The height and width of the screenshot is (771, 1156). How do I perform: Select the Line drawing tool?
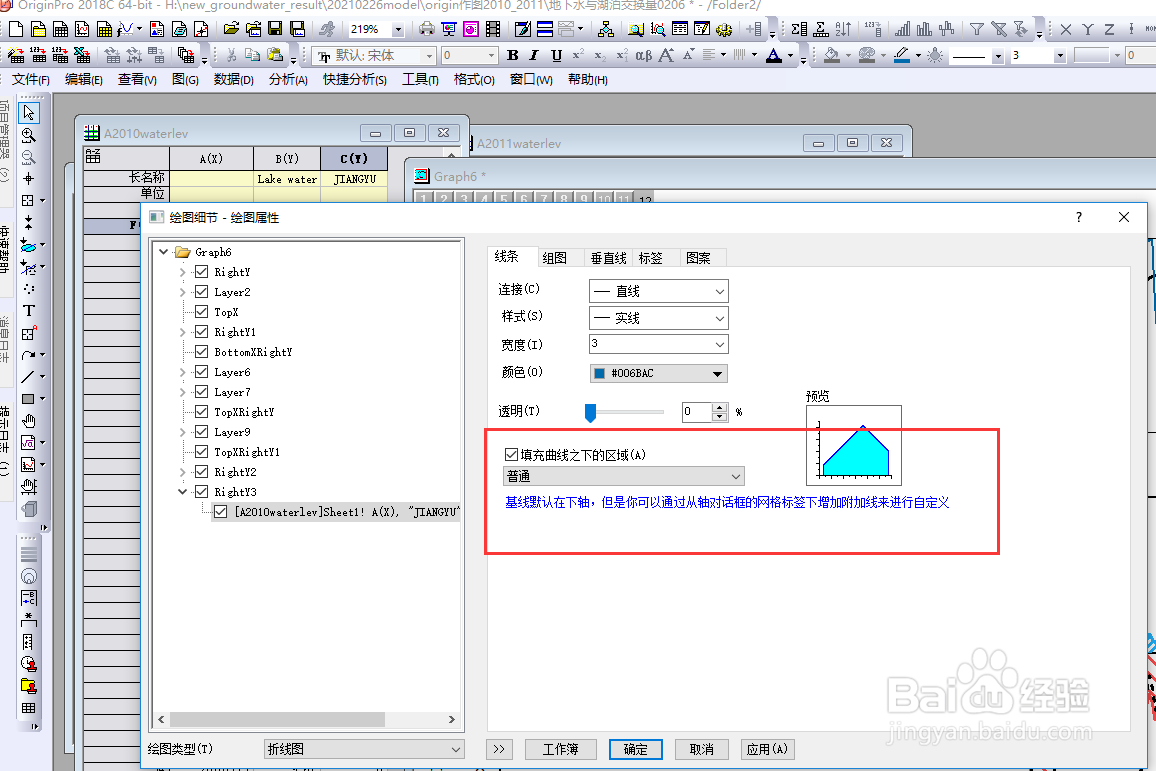click(x=28, y=377)
